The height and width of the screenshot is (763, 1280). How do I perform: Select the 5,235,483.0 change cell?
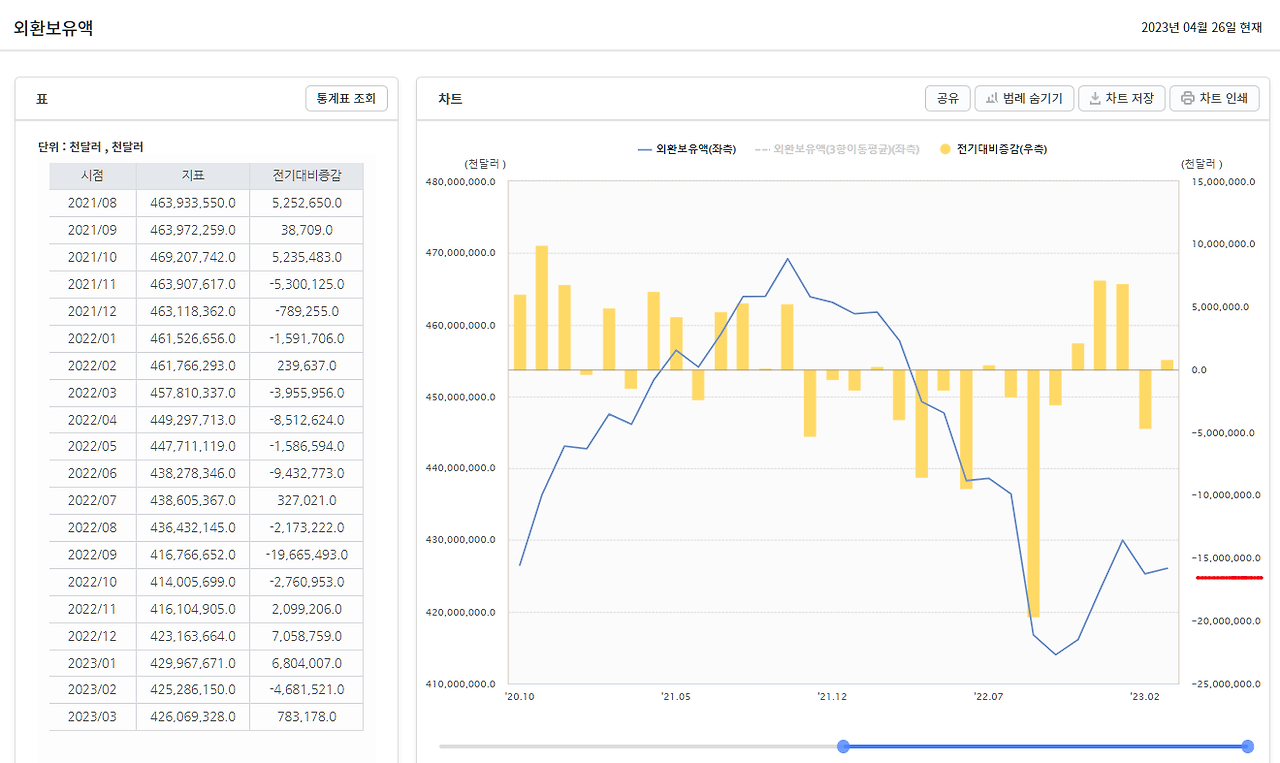(307, 257)
